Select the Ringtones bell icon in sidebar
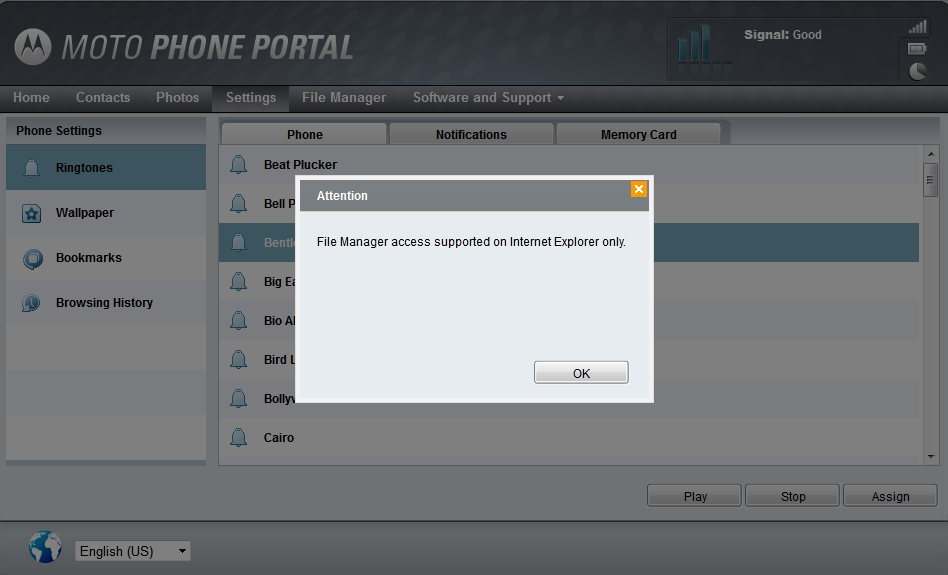The width and height of the screenshot is (948, 575). click(31, 167)
